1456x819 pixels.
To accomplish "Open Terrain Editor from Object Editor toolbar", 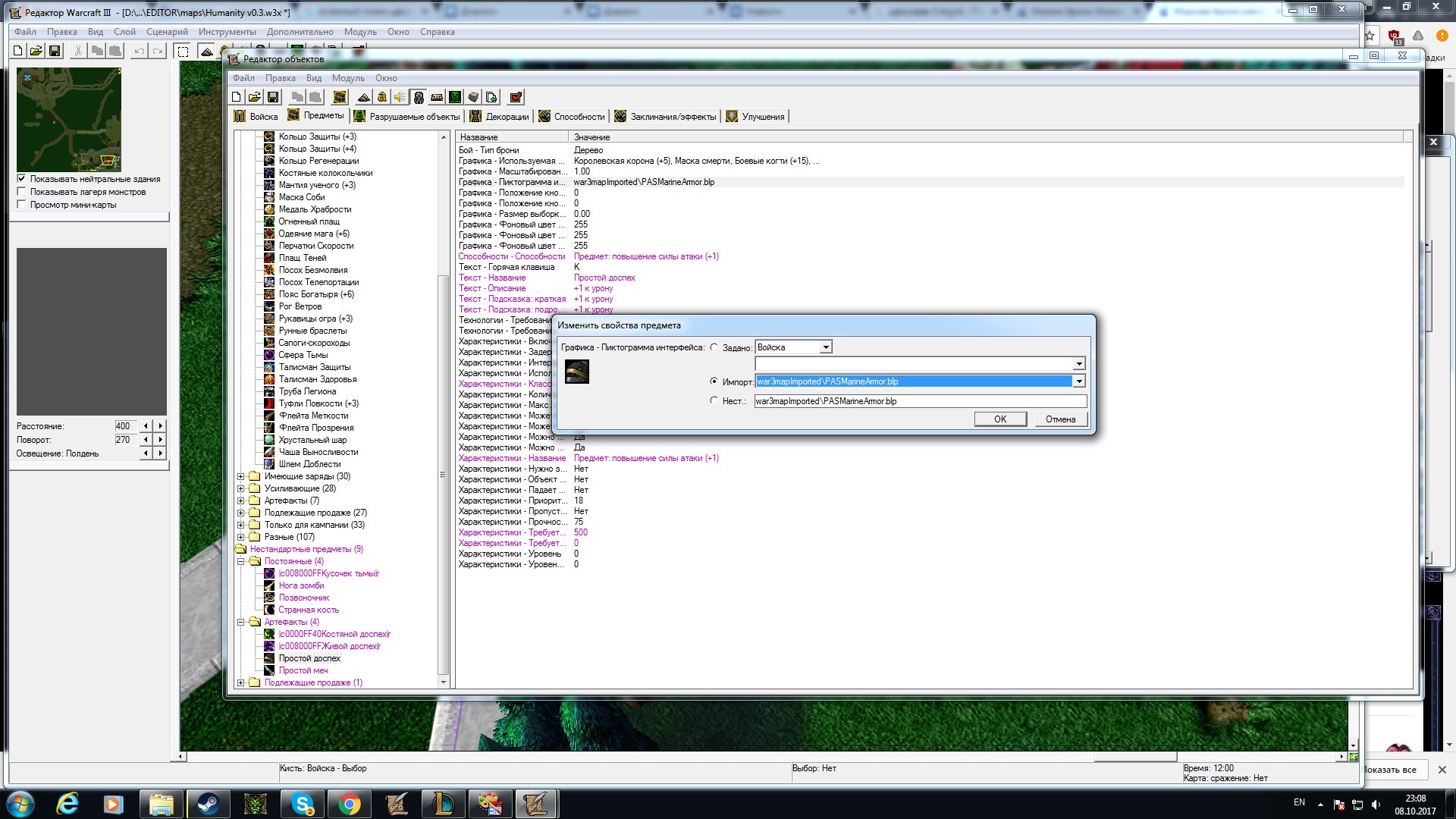I will tap(364, 97).
